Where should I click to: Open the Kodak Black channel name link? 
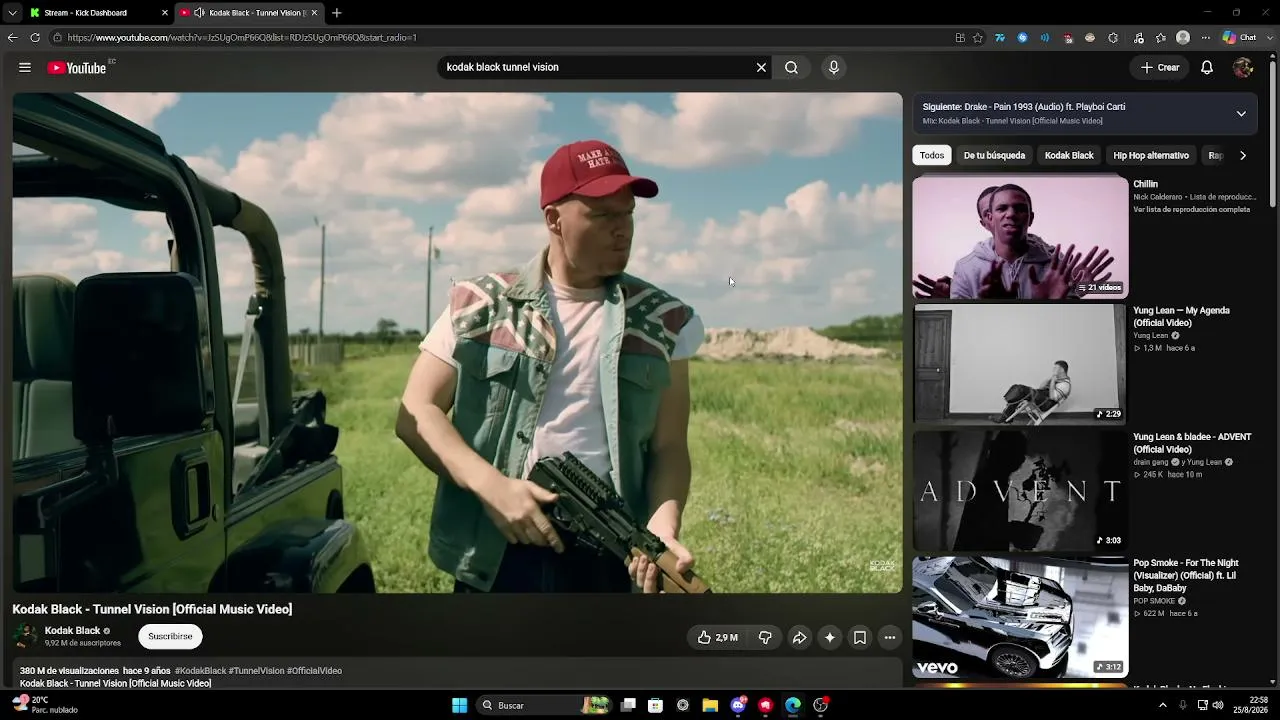click(72, 631)
